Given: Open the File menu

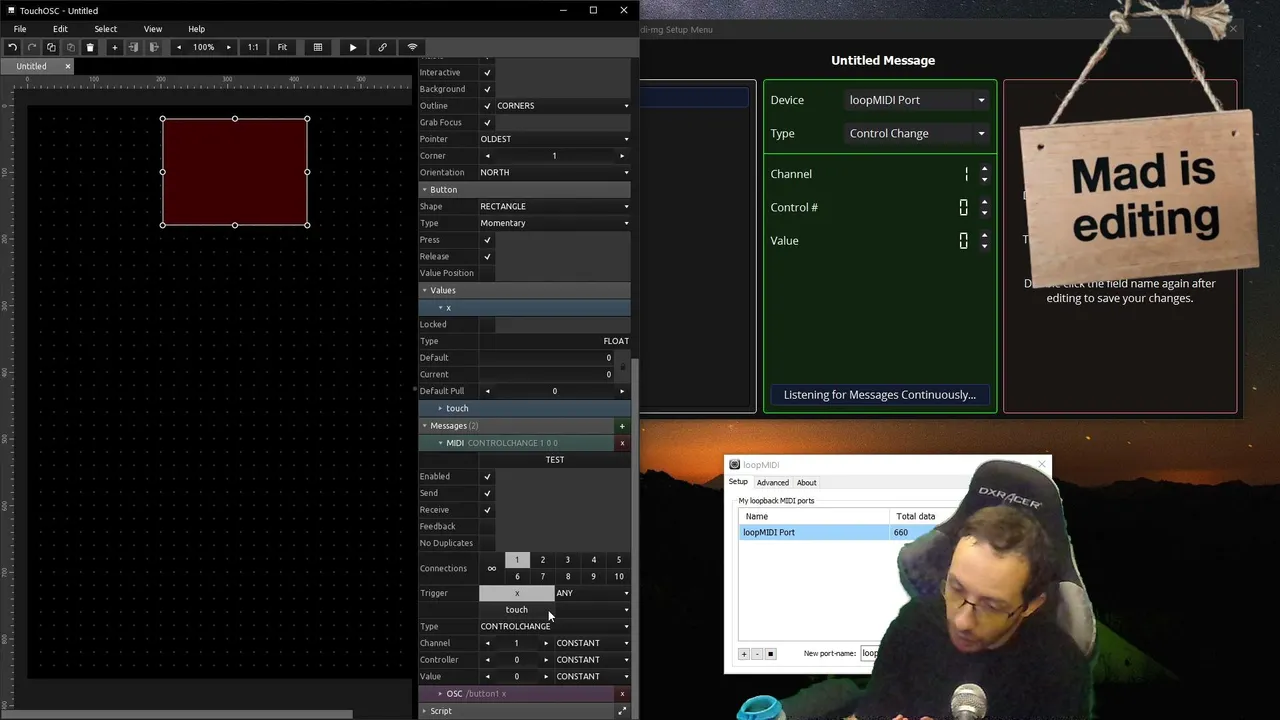Looking at the screenshot, I should tap(20, 29).
